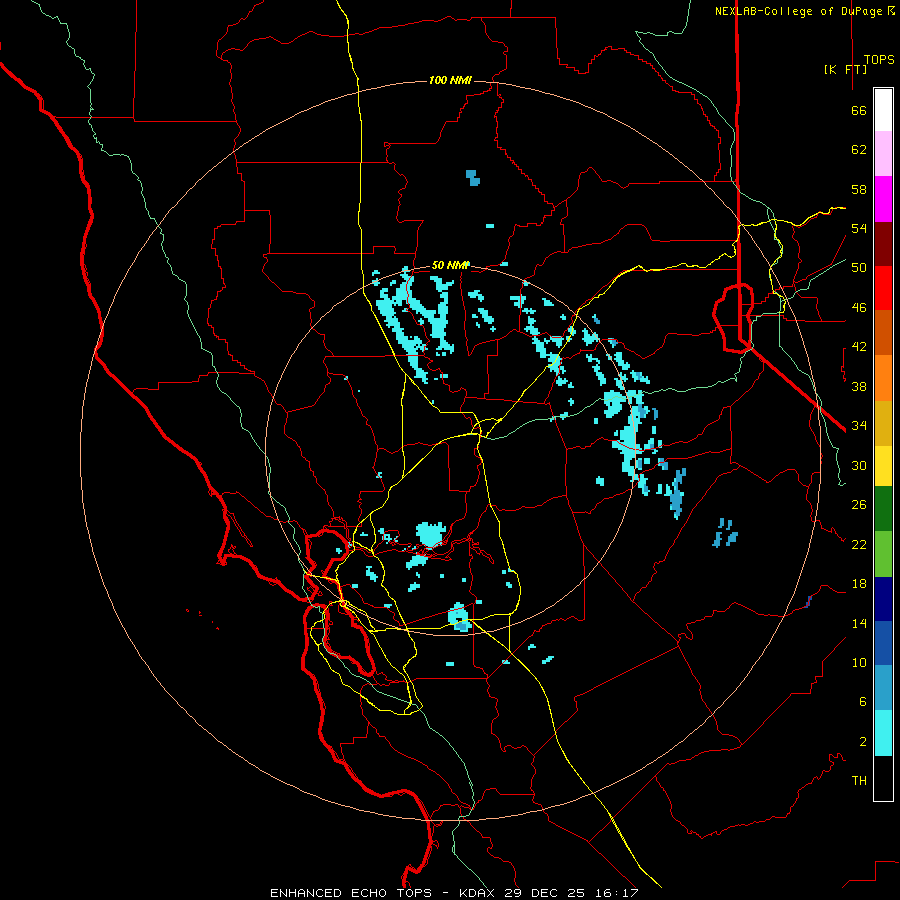Select the orange 42 kft legend swatch
Viewport: 900px width, 900px height.
click(x=883, y=378)
